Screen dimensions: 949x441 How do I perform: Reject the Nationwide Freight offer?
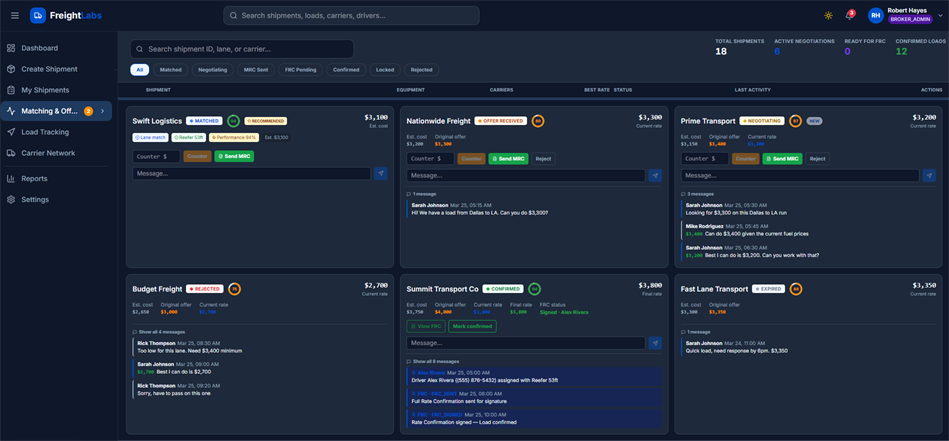coord(543,158)
